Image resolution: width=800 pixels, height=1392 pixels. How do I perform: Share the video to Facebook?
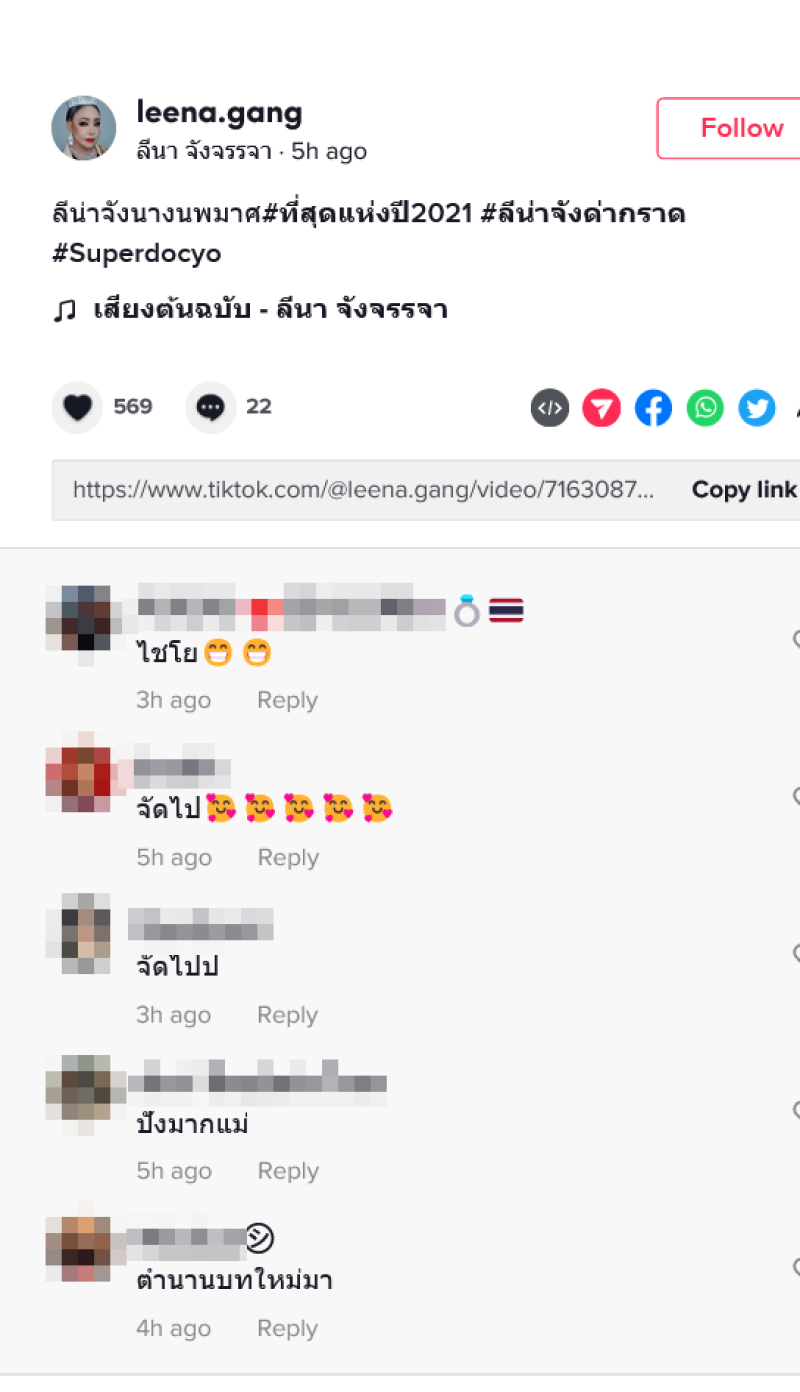point(654,408)
